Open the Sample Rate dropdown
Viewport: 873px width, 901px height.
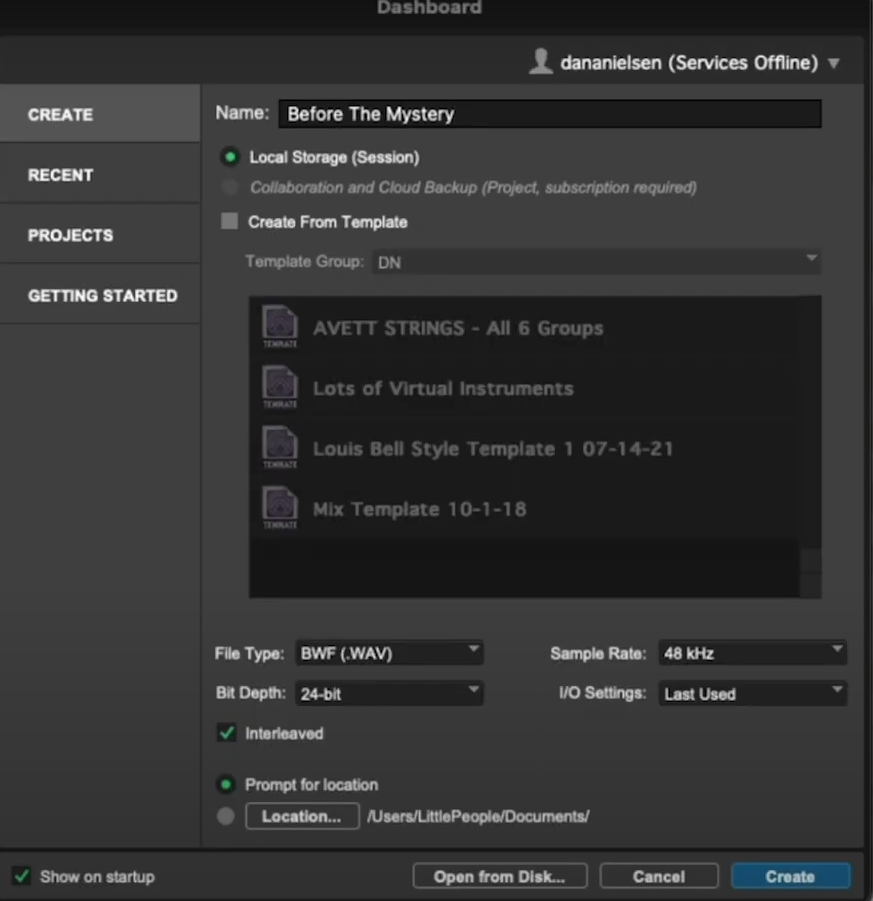click(x=752, y=653)
